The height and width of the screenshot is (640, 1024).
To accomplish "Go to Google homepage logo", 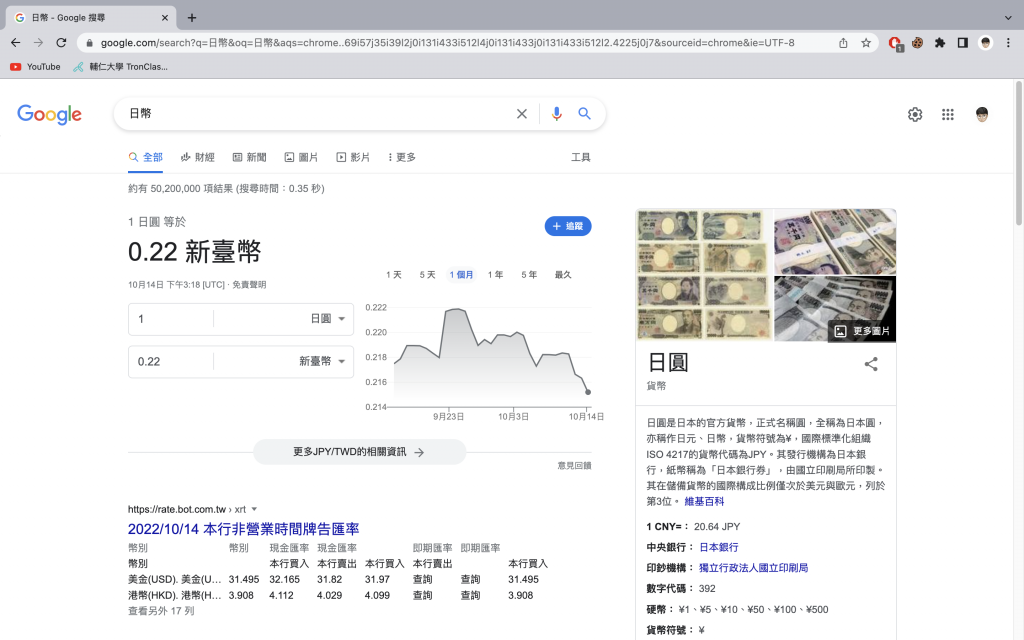I will click(50, 114).
